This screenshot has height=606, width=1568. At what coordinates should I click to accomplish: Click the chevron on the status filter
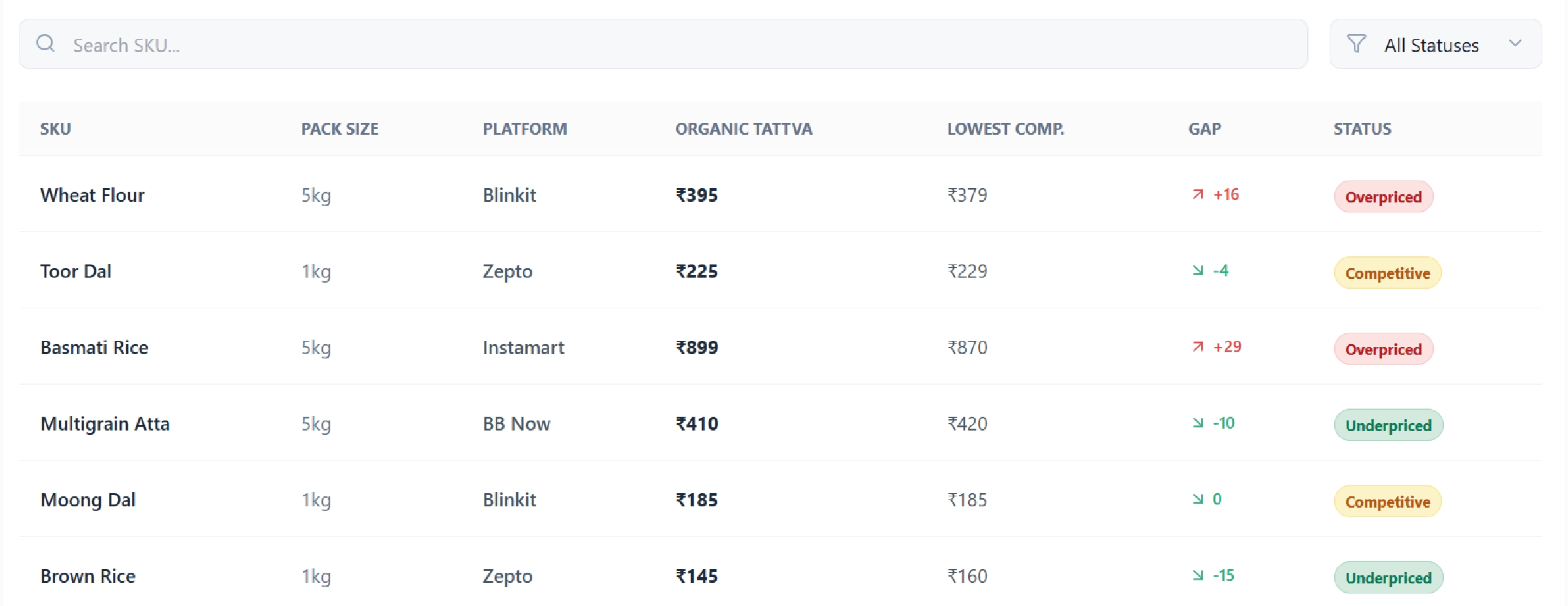point(1516,44)
